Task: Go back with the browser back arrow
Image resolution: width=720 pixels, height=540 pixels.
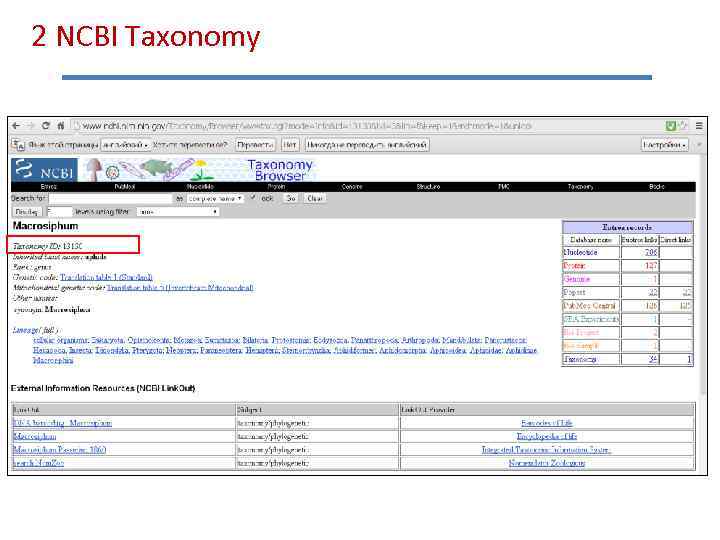Action: click(x=16, y=125)
